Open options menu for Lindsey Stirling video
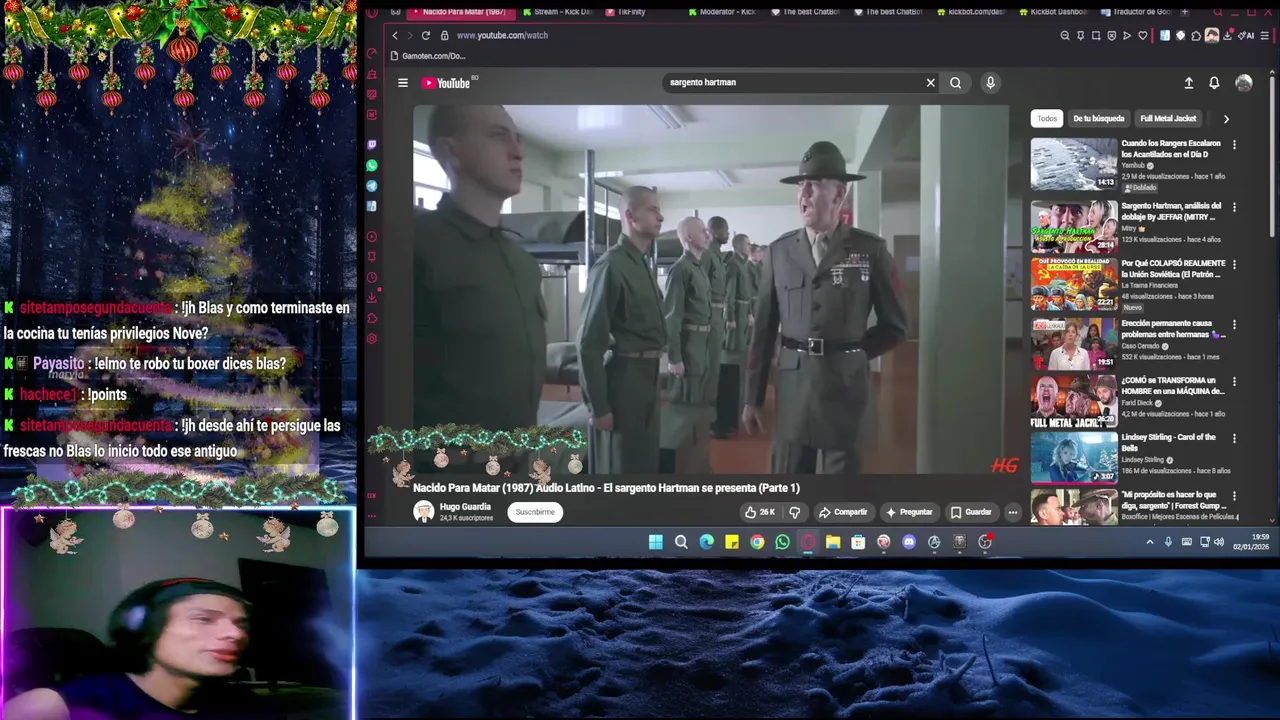Screen dimensions: 1280x720 click(x=1234, y=439)
